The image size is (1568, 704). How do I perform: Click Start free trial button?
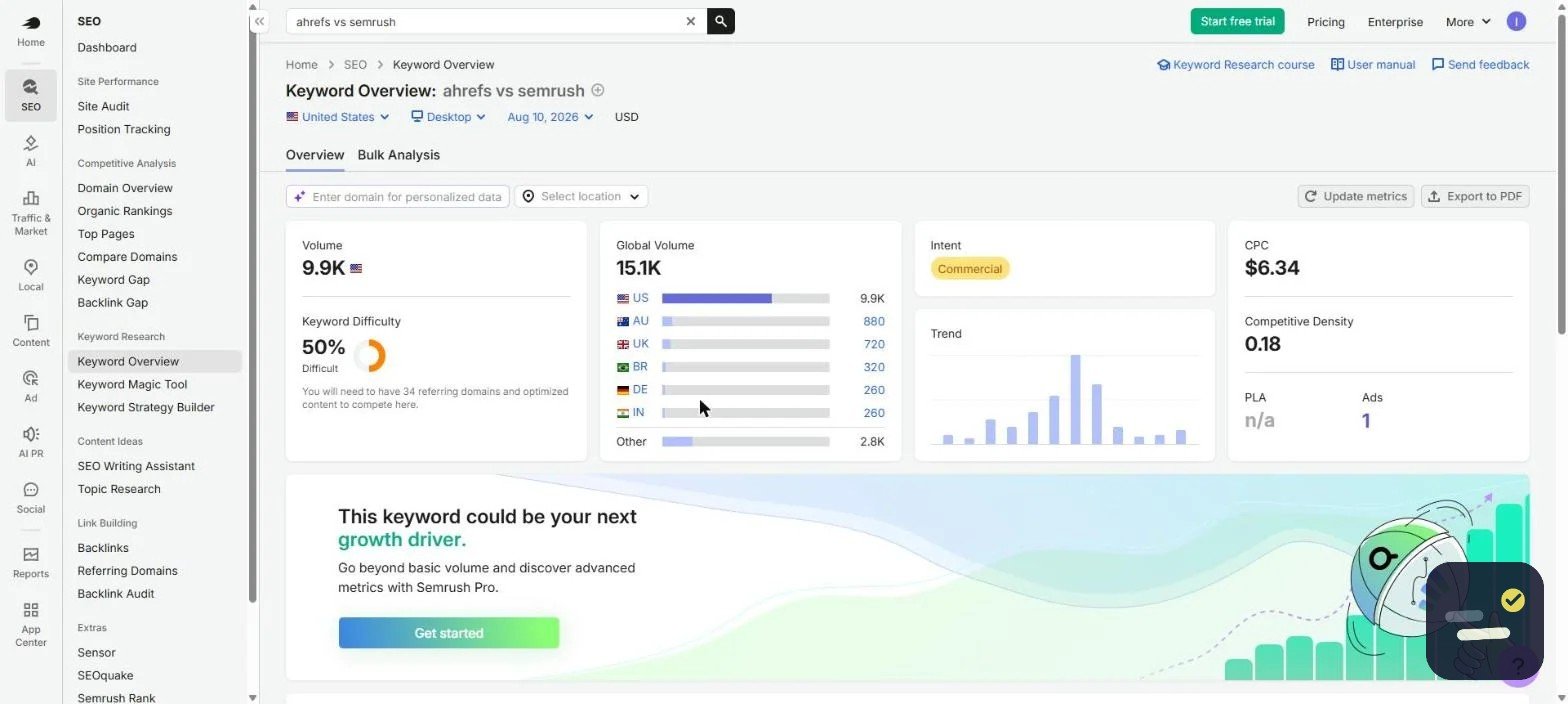point(1237,21)
